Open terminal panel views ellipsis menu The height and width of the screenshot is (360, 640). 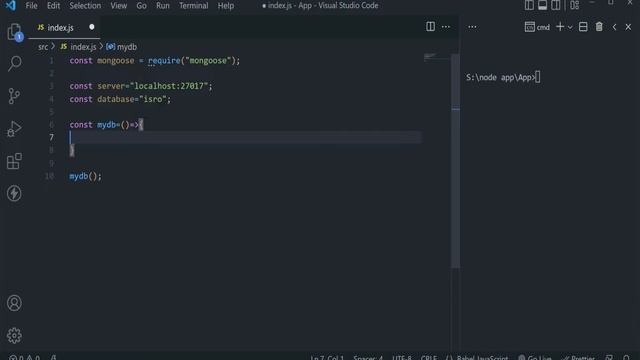coord(472,27)
